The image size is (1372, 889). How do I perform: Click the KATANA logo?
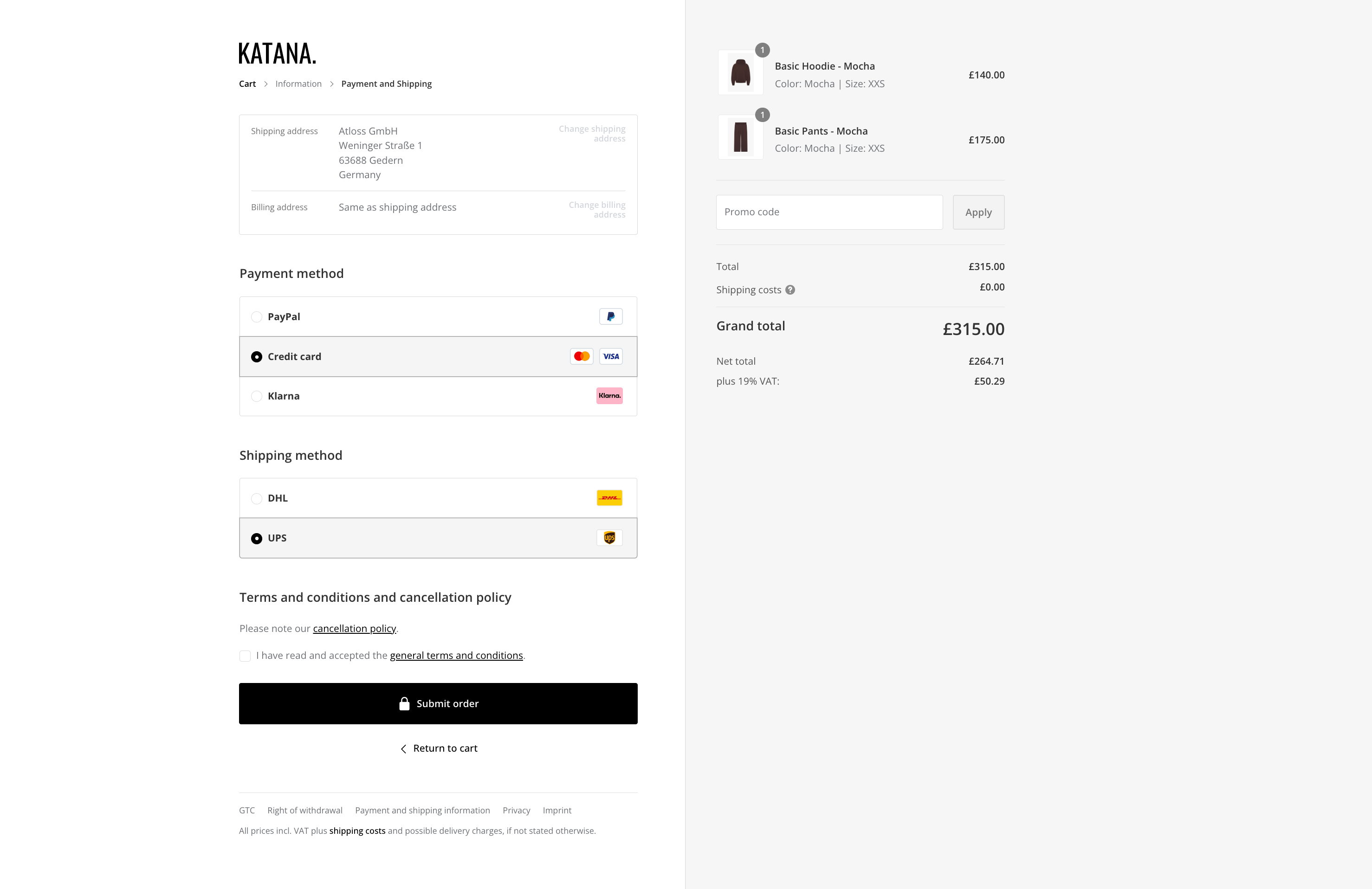[x=277, y=53]
